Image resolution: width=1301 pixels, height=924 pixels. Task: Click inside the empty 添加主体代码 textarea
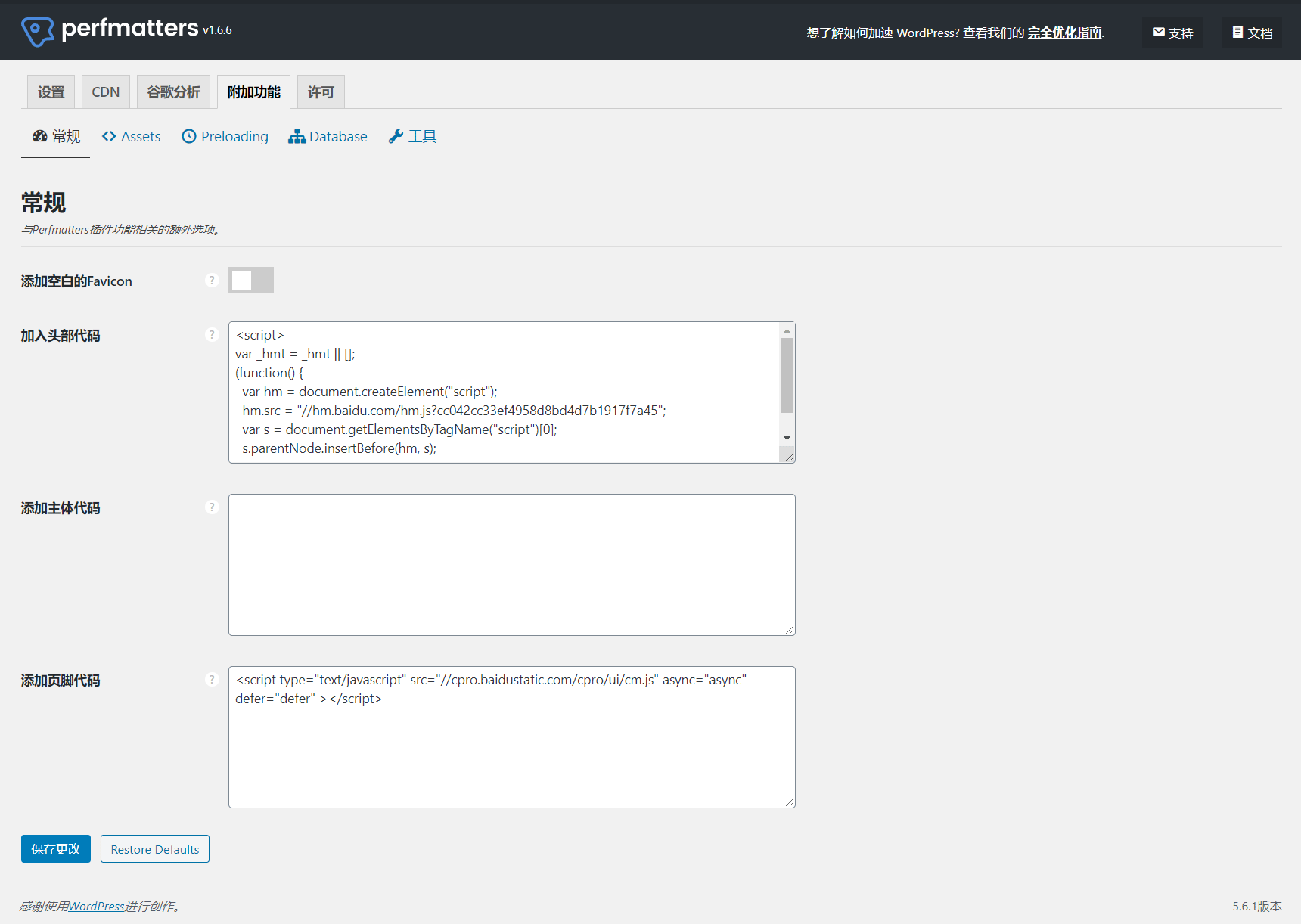[512, 565]
